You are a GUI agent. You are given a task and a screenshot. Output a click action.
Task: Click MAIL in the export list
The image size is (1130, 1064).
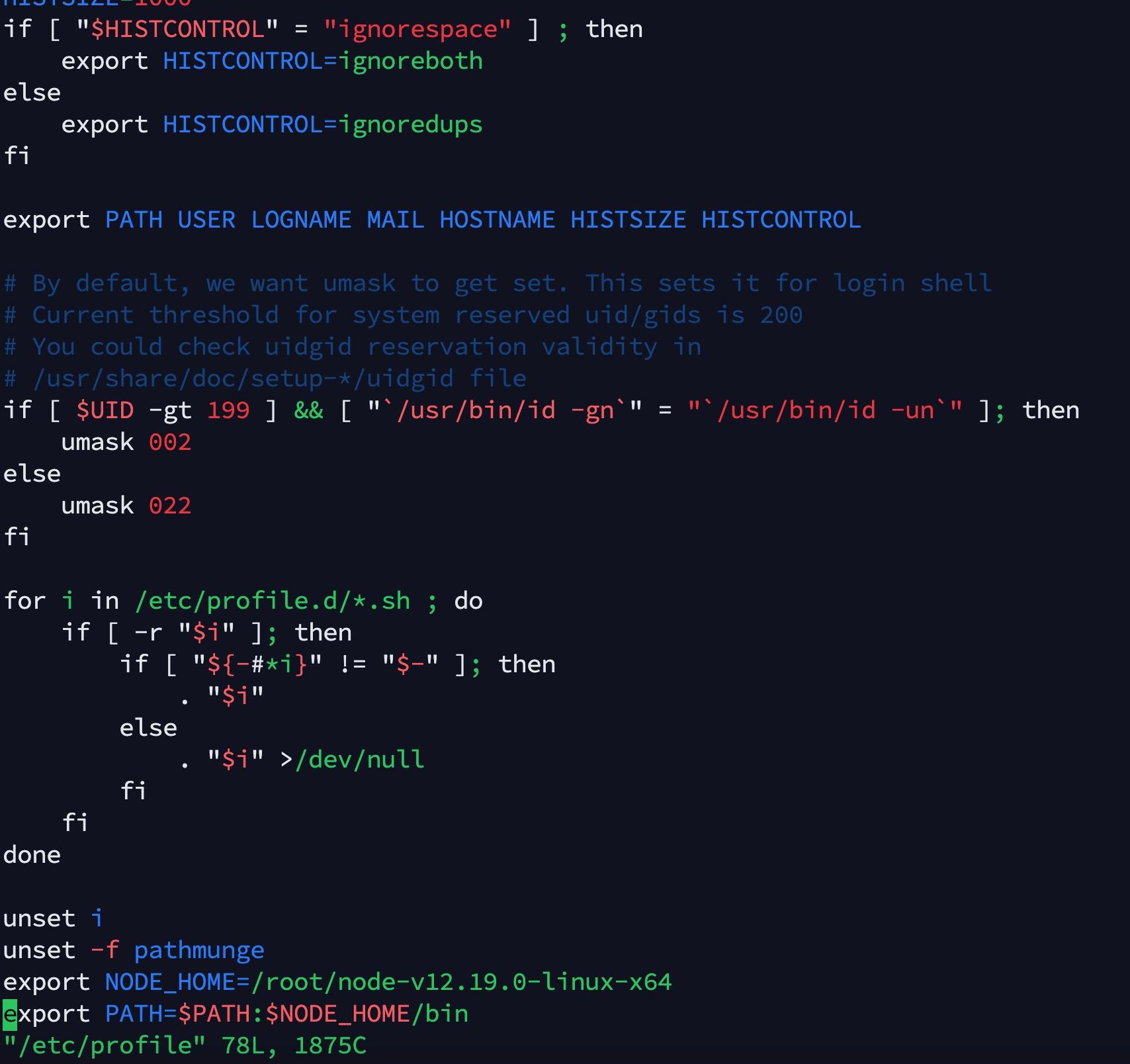pos(396,220)
